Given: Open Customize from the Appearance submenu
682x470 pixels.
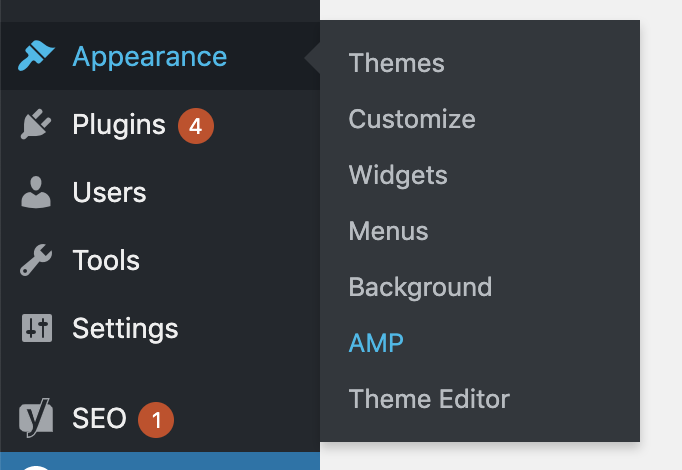Looking at the screenshot, I should (x=412, y=119).
